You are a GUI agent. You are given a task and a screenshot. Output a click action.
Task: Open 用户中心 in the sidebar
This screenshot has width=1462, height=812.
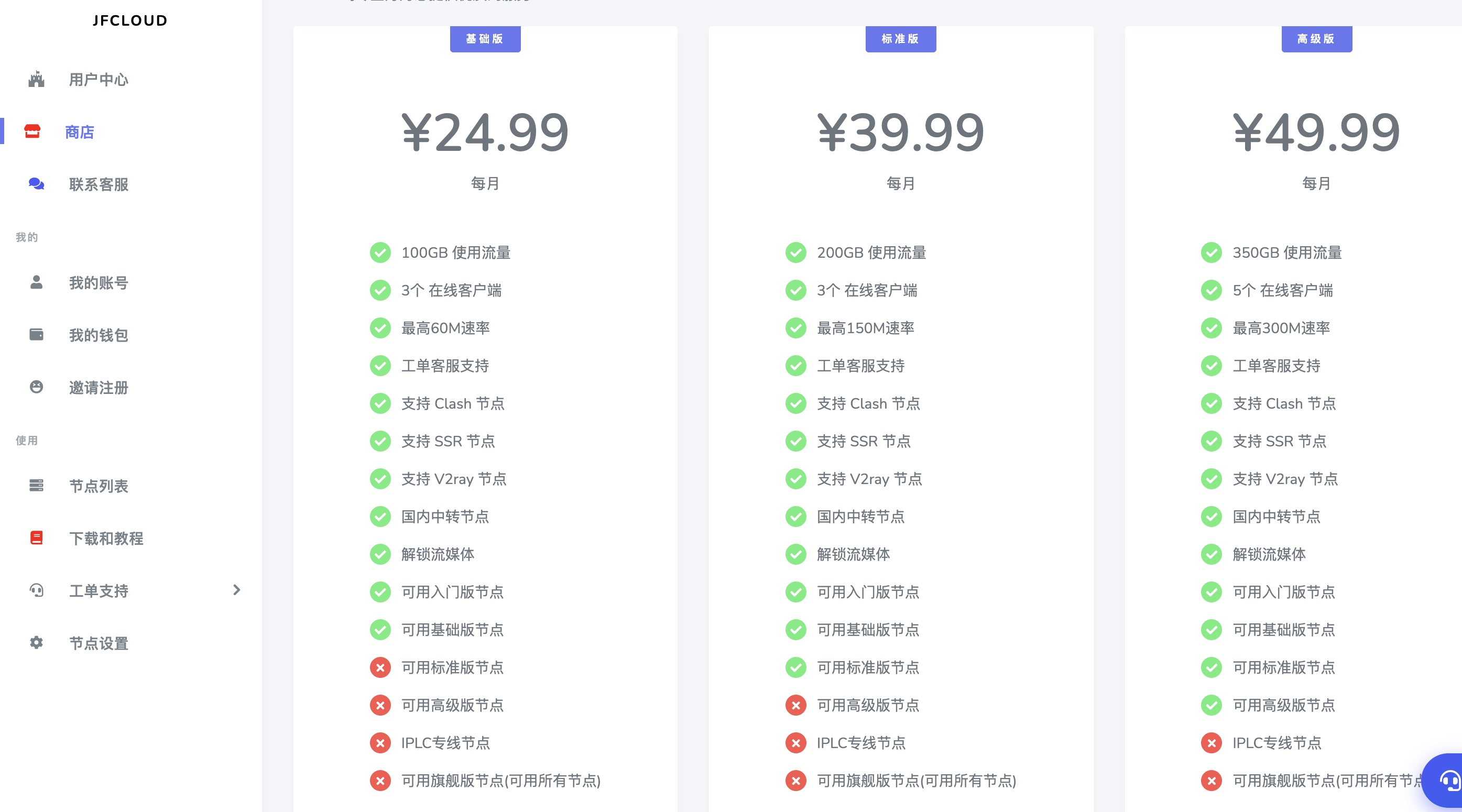pos(99,80)
